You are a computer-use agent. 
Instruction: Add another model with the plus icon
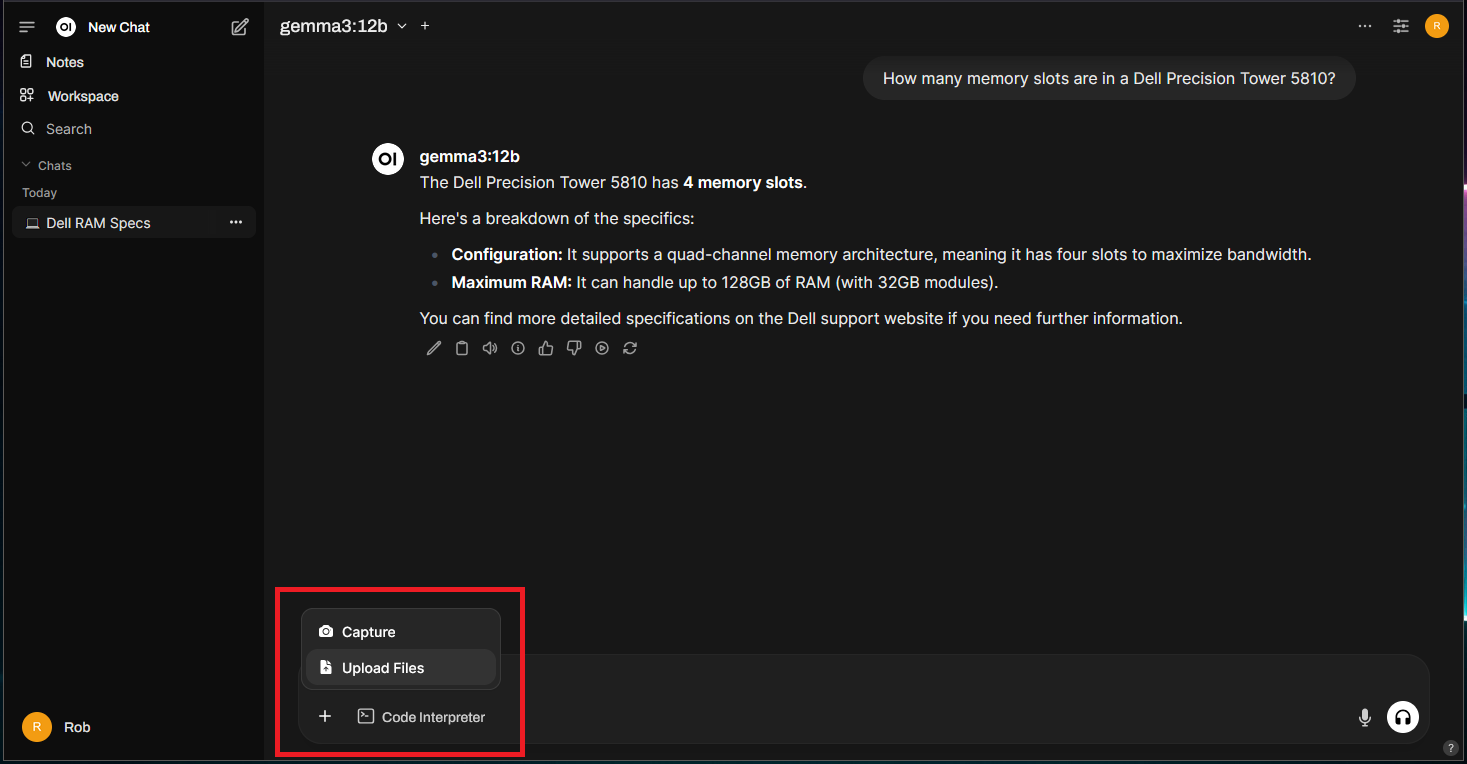(425, 26)
